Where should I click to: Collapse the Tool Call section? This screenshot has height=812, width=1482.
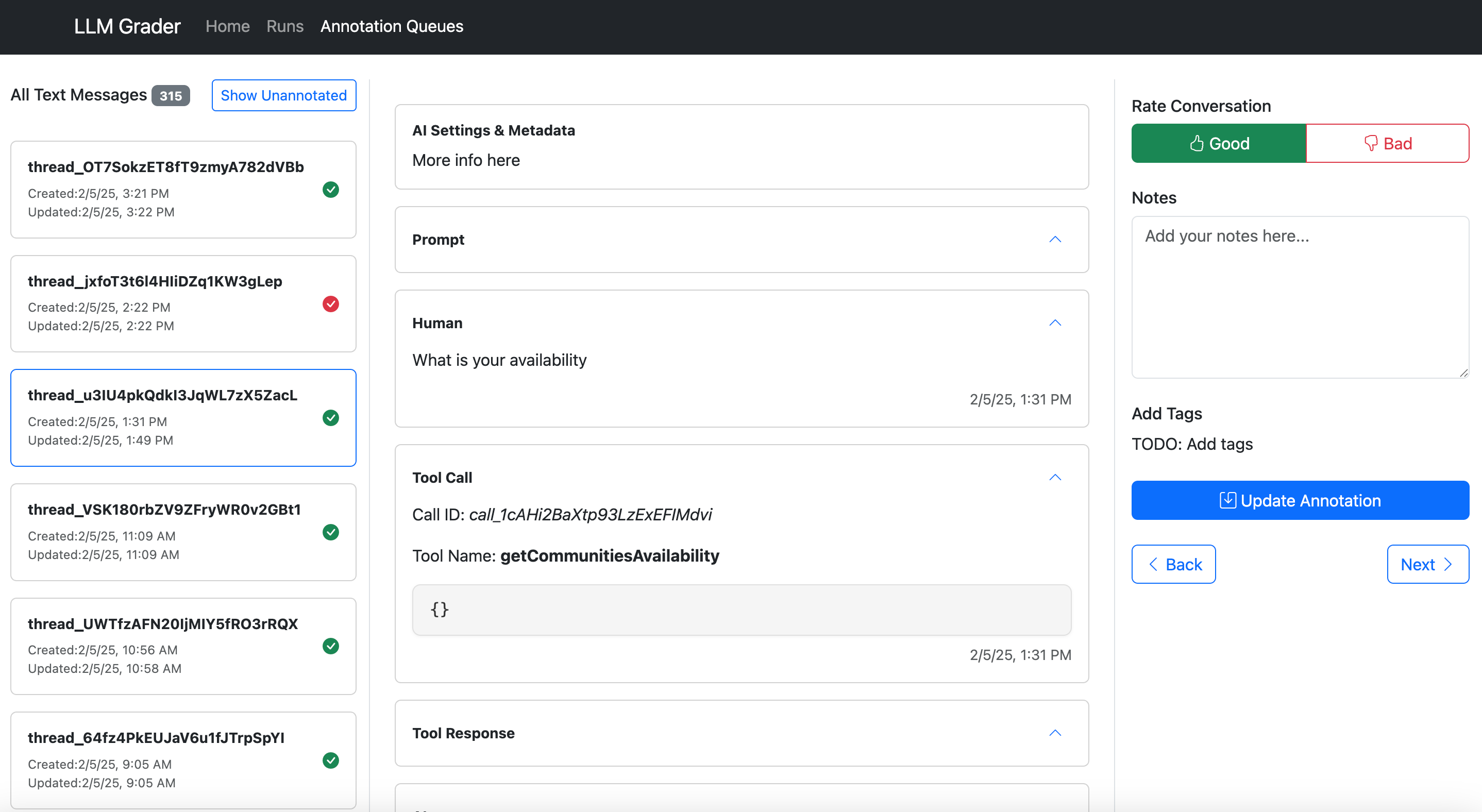(x=1054, y=478)
